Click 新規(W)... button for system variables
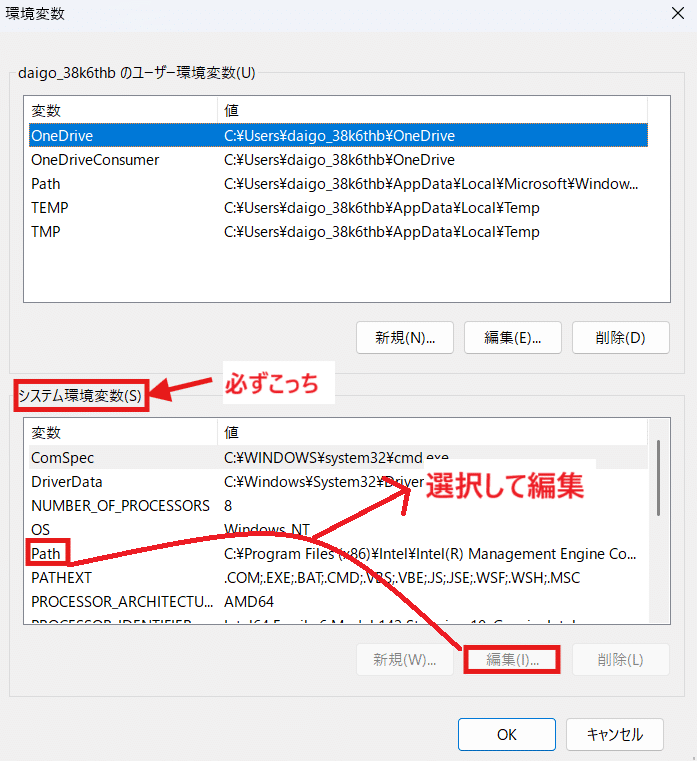 404,660
